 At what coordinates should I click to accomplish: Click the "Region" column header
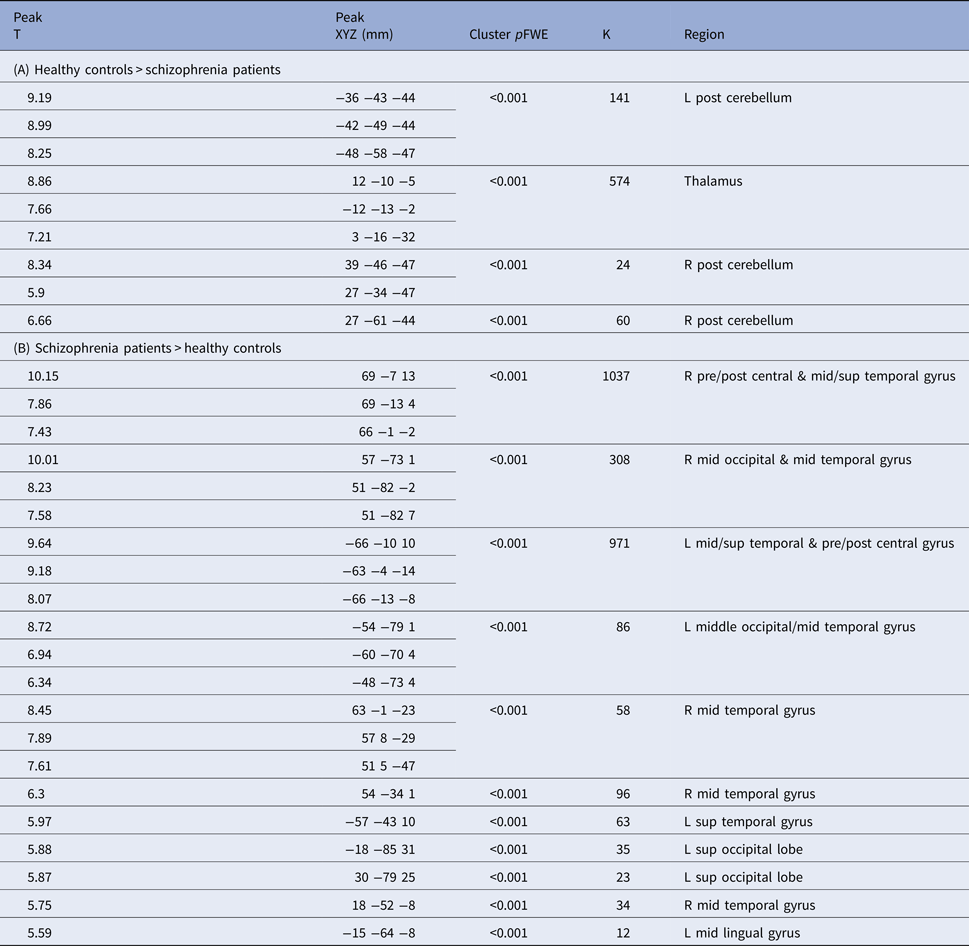(704, 35)
